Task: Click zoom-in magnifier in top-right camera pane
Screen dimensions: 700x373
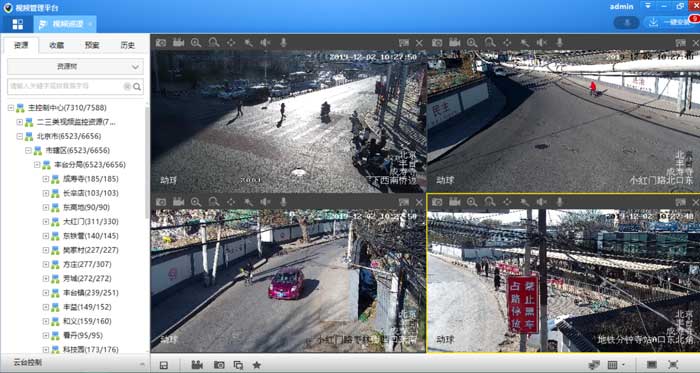Action: [472, 43]
